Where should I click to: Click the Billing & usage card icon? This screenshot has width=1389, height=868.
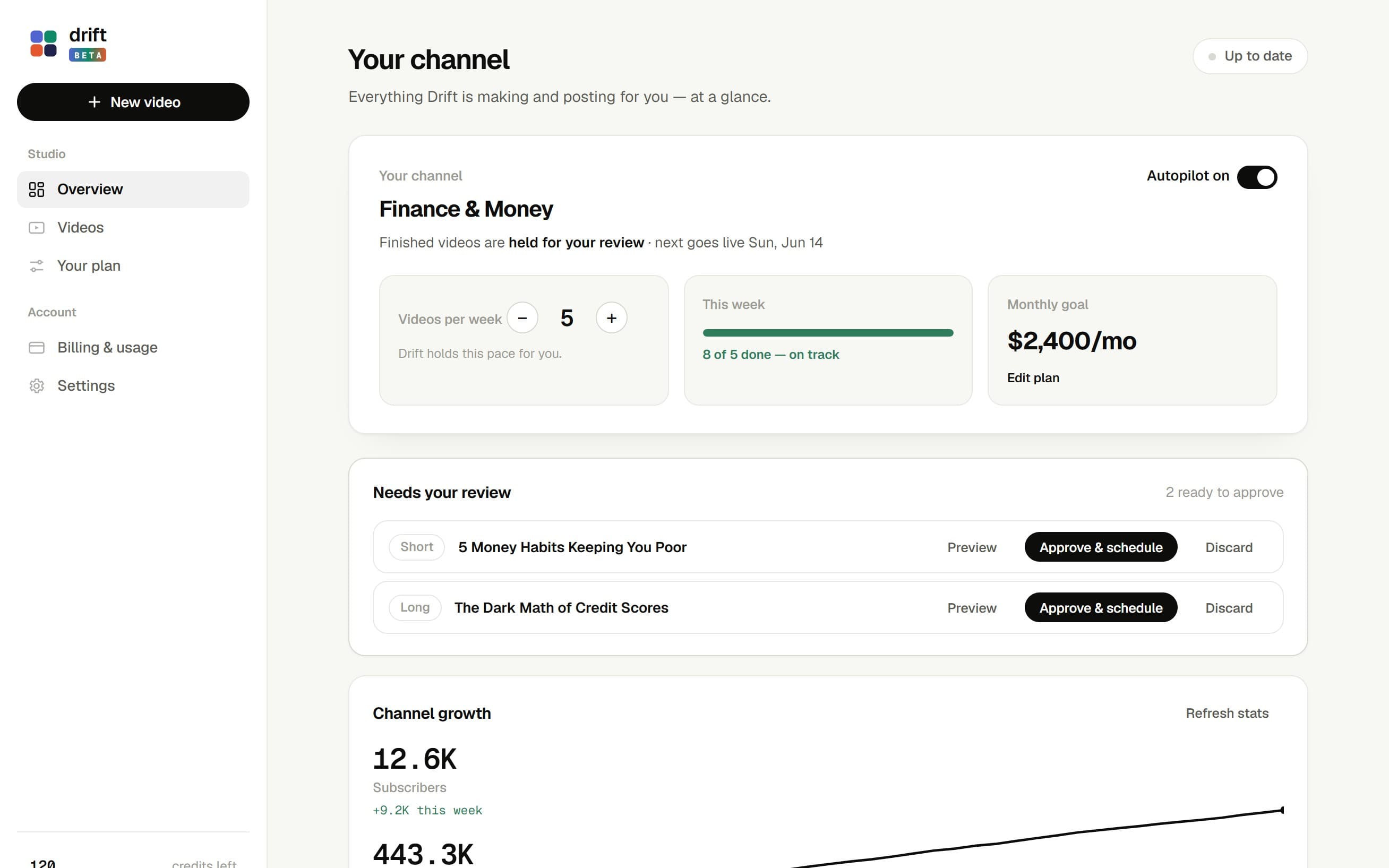(x=37, y=348)
